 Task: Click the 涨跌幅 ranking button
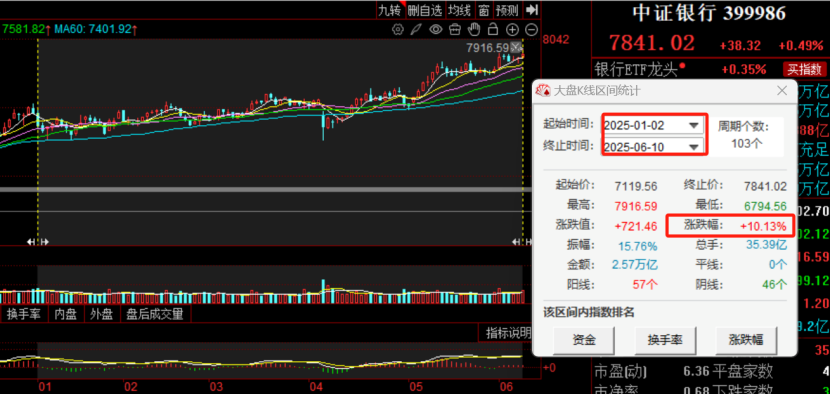click(x=746, y=339)
